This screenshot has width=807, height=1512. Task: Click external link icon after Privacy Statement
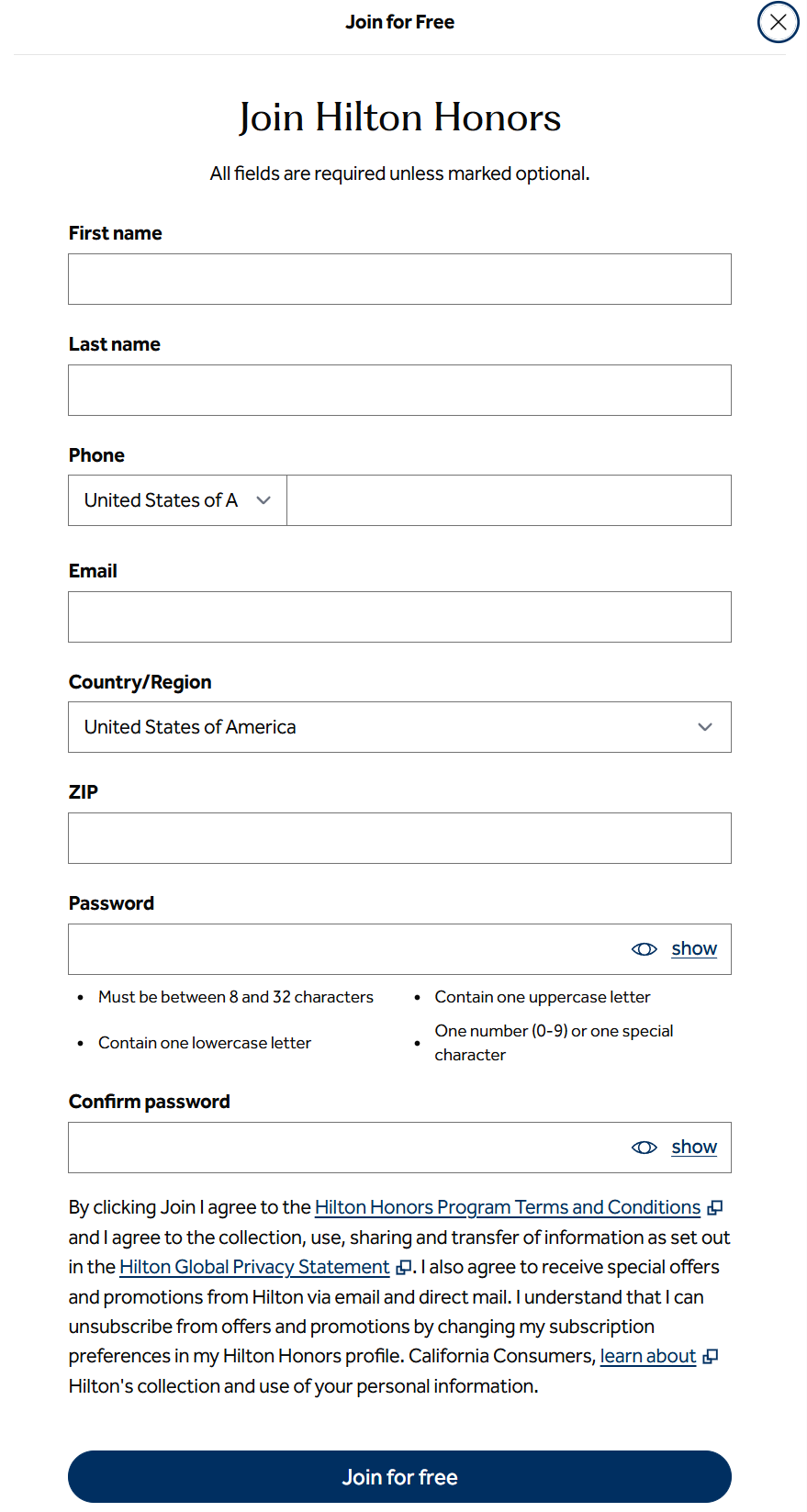click(404, 1268)
